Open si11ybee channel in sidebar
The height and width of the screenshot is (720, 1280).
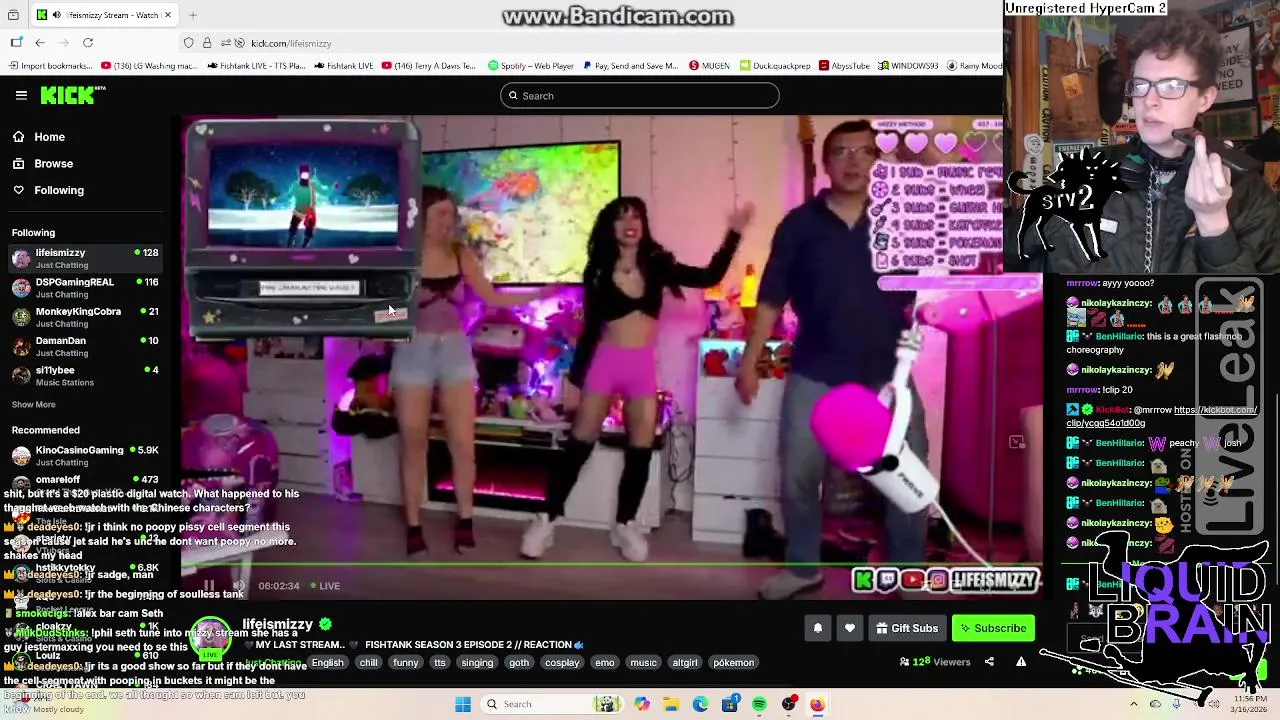tap(86, 376)
